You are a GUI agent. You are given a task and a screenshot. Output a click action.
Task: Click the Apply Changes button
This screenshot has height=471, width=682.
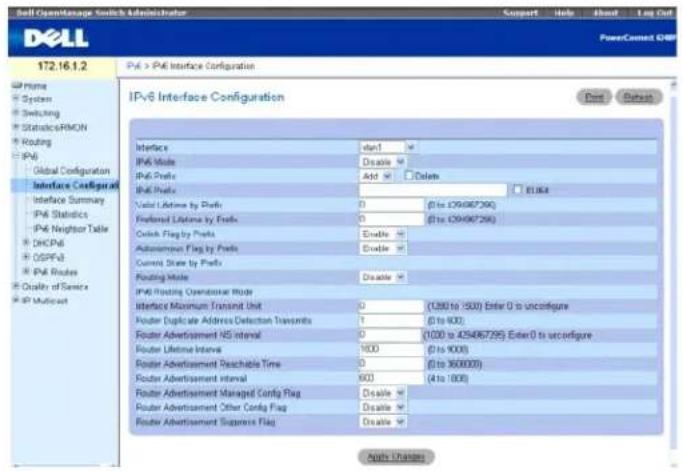coord(396,457)
